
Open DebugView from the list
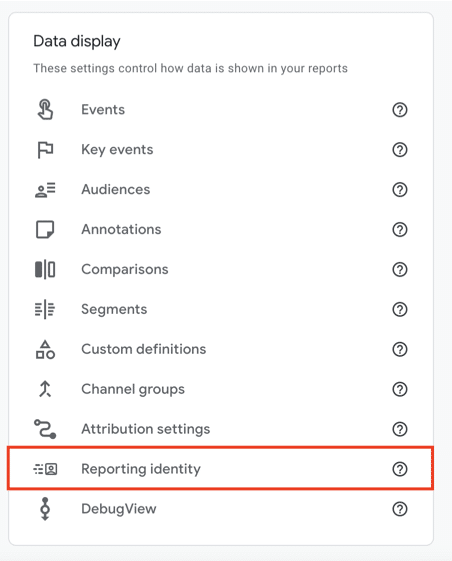pos(220,508)
